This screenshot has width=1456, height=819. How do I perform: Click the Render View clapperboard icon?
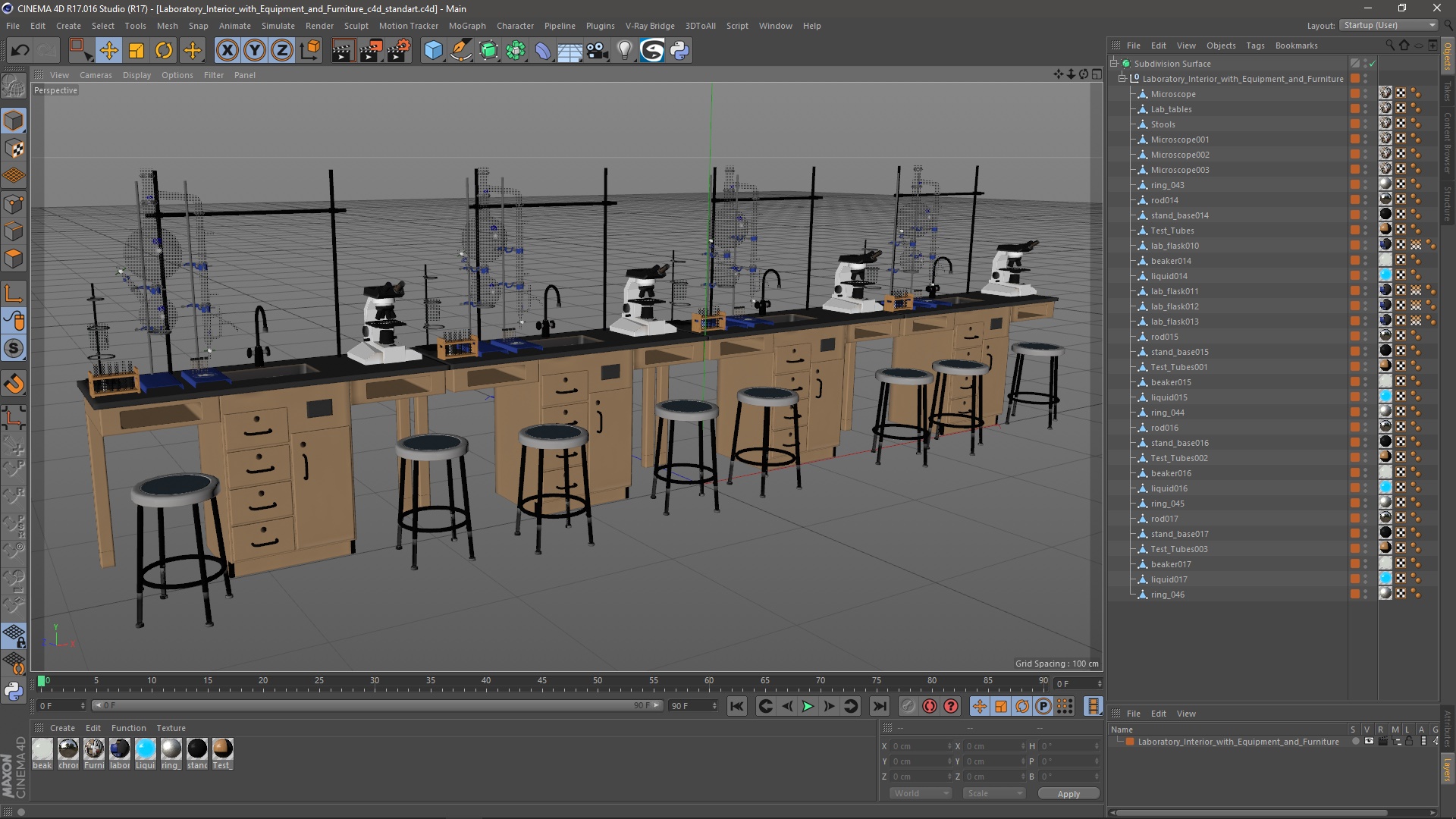(343, 51)
